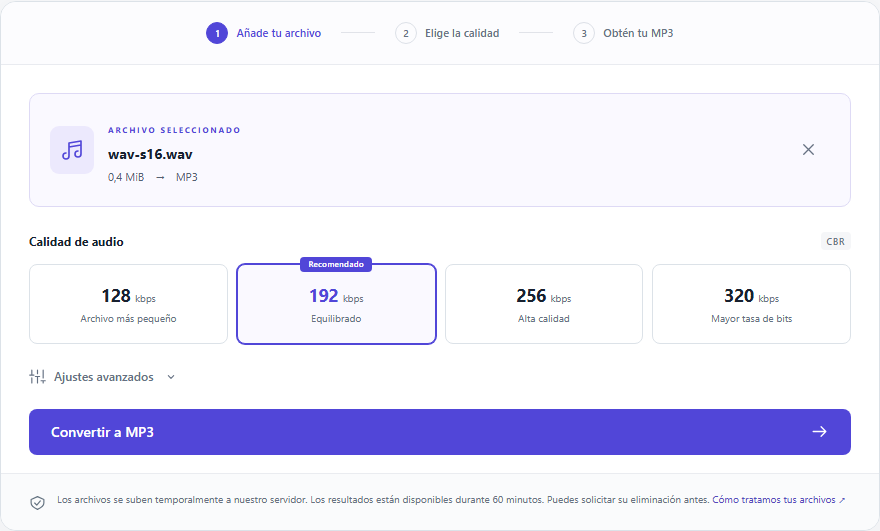Image resolution: width=880 pixels, height=531 pixels.
Task: Select the 256 kbps Alta calidad option
Action: pos(544,304)
